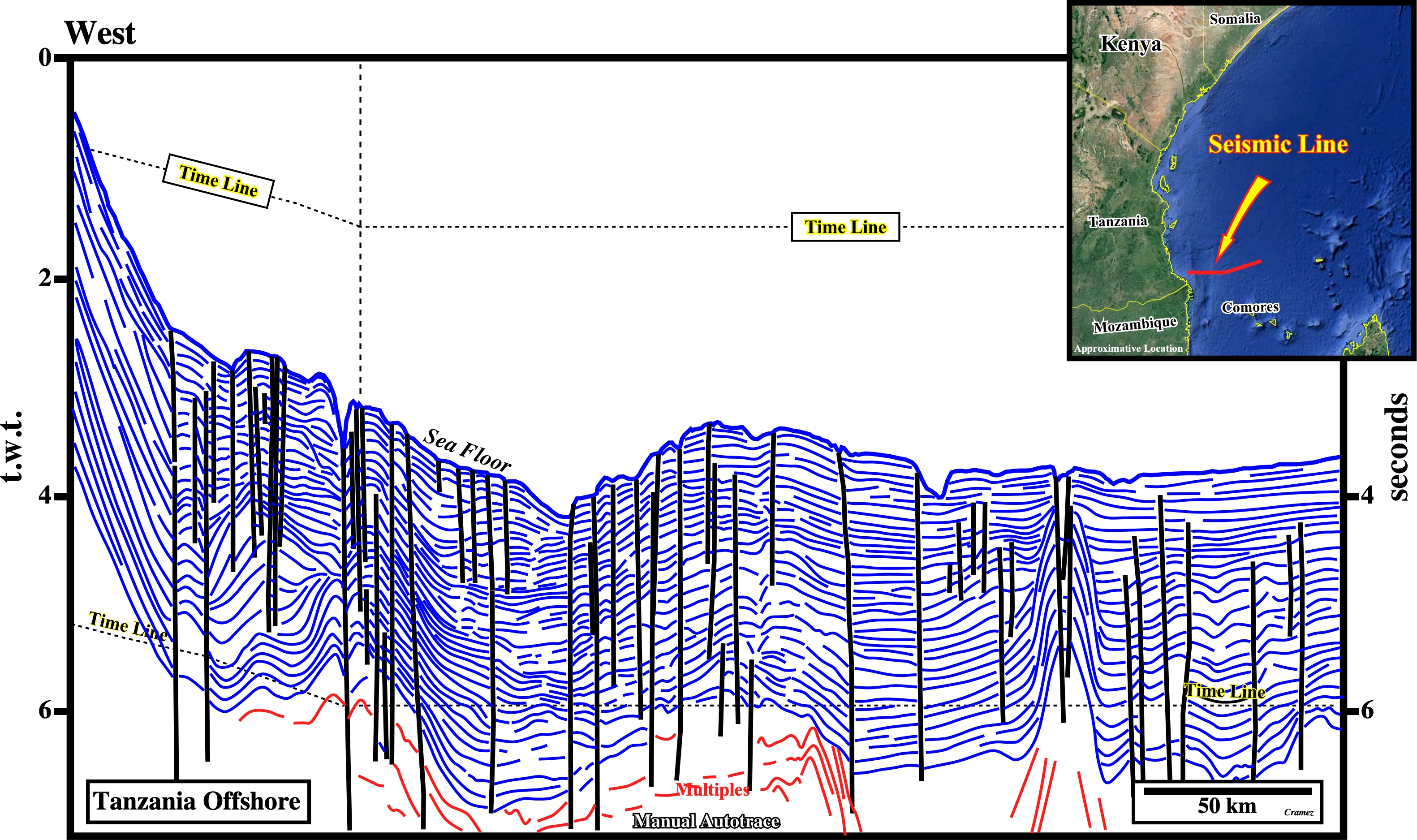This screenshot has height=840, width=1417.
Task: Click the Tanzania Offshore label box
Action: tap(198, 801)
